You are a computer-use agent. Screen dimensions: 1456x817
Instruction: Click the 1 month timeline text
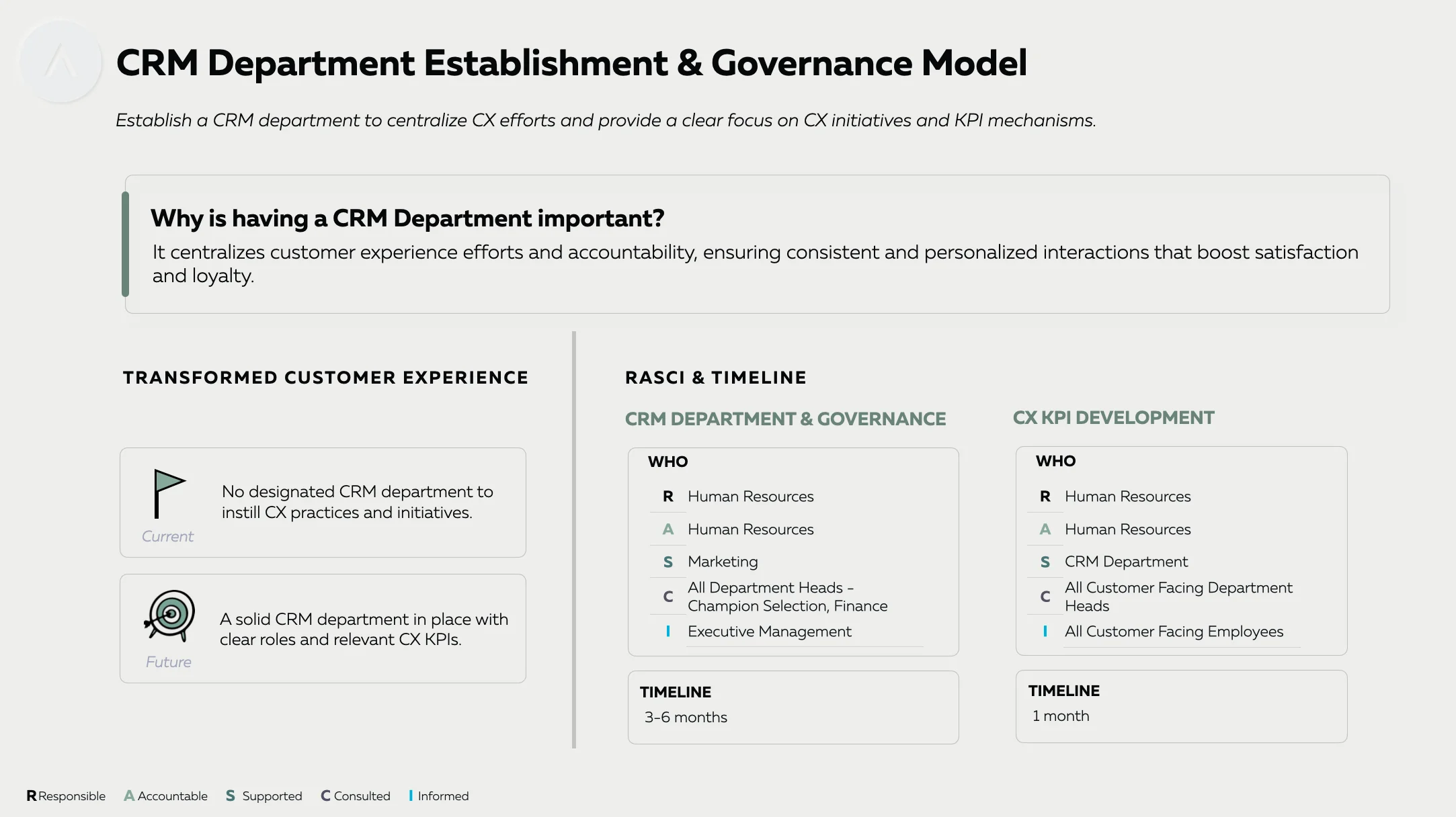pos(1061,716)
